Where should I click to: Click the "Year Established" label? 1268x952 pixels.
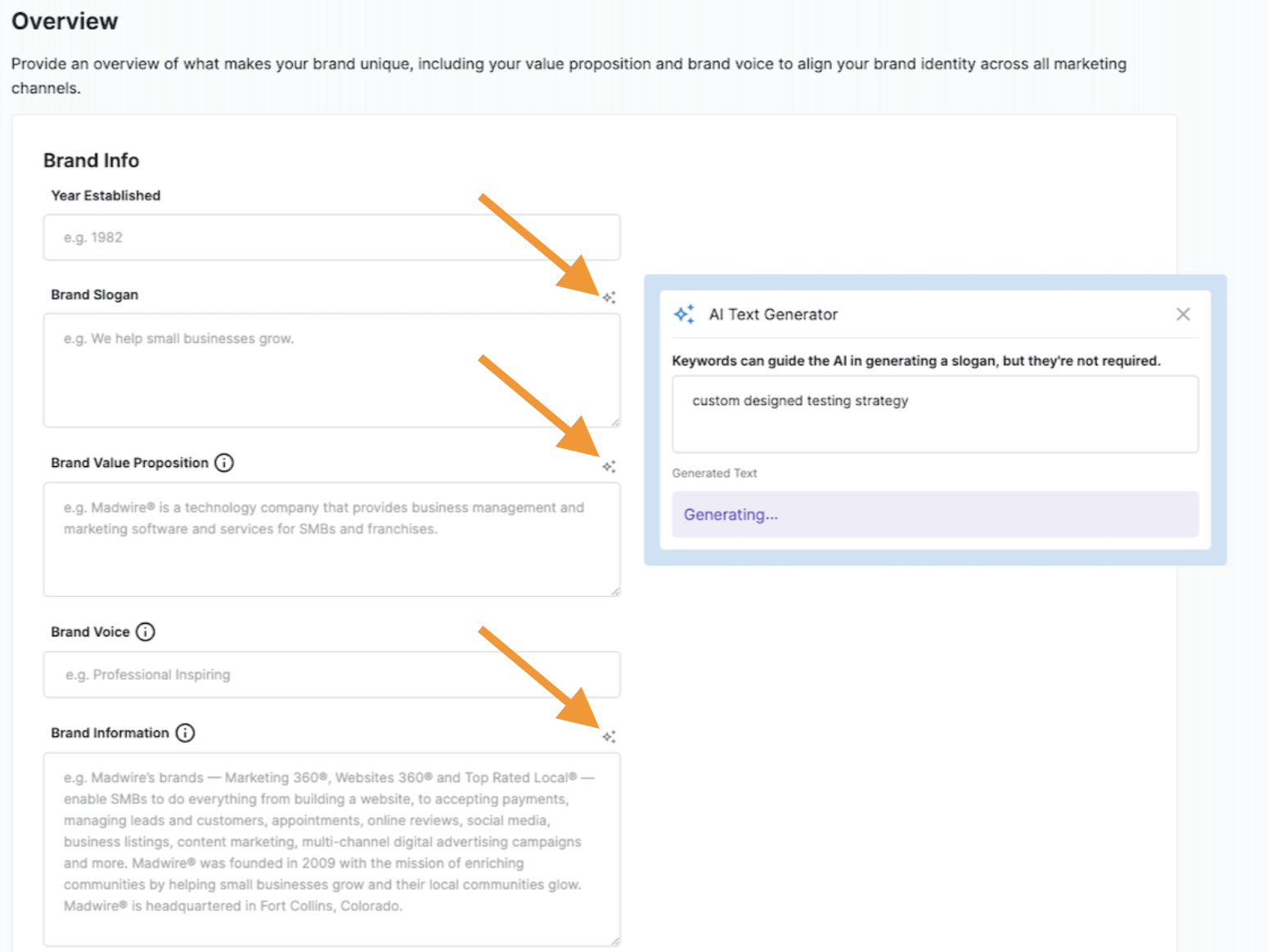(x=106, y=195)
